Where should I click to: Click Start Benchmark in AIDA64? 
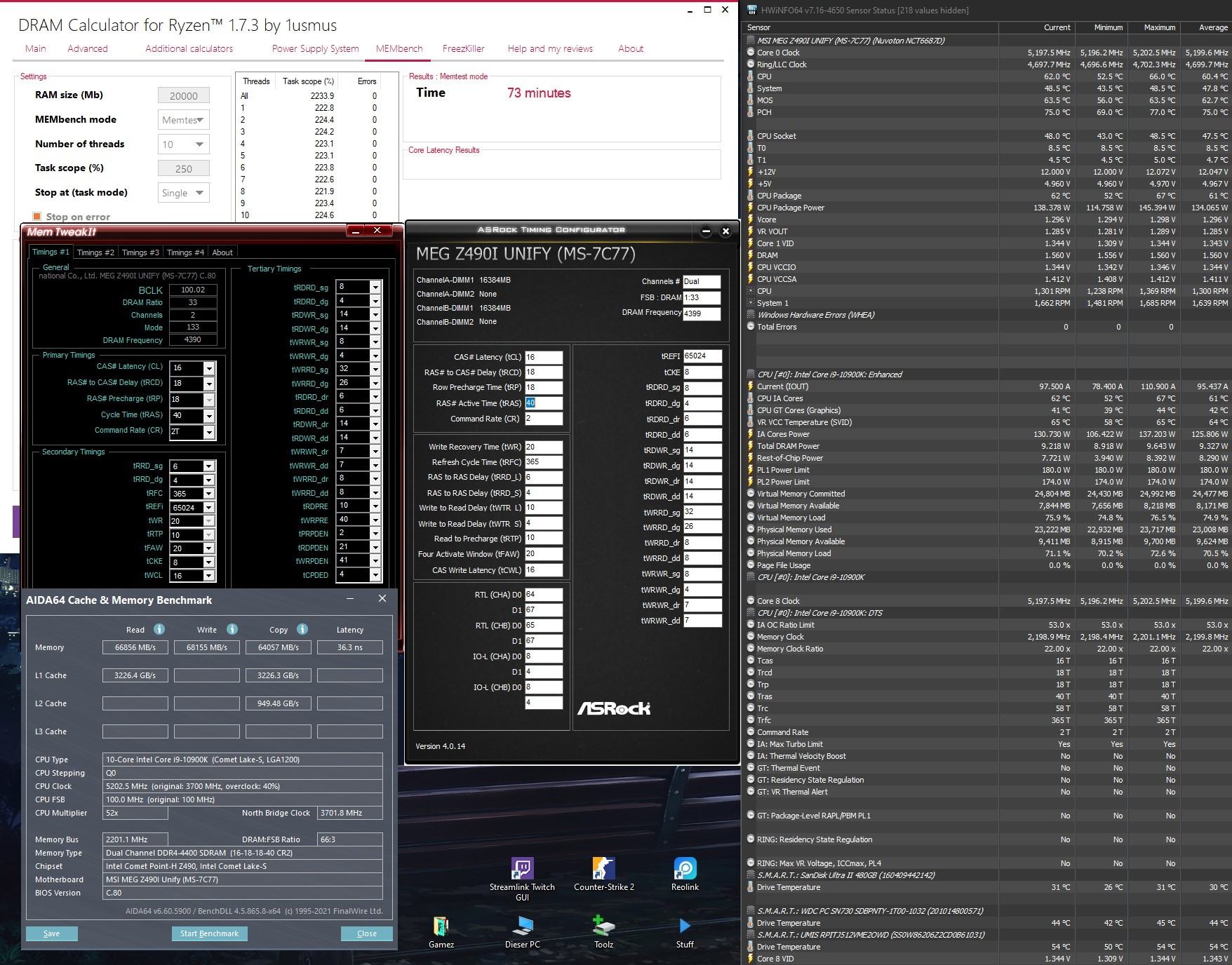209,933
